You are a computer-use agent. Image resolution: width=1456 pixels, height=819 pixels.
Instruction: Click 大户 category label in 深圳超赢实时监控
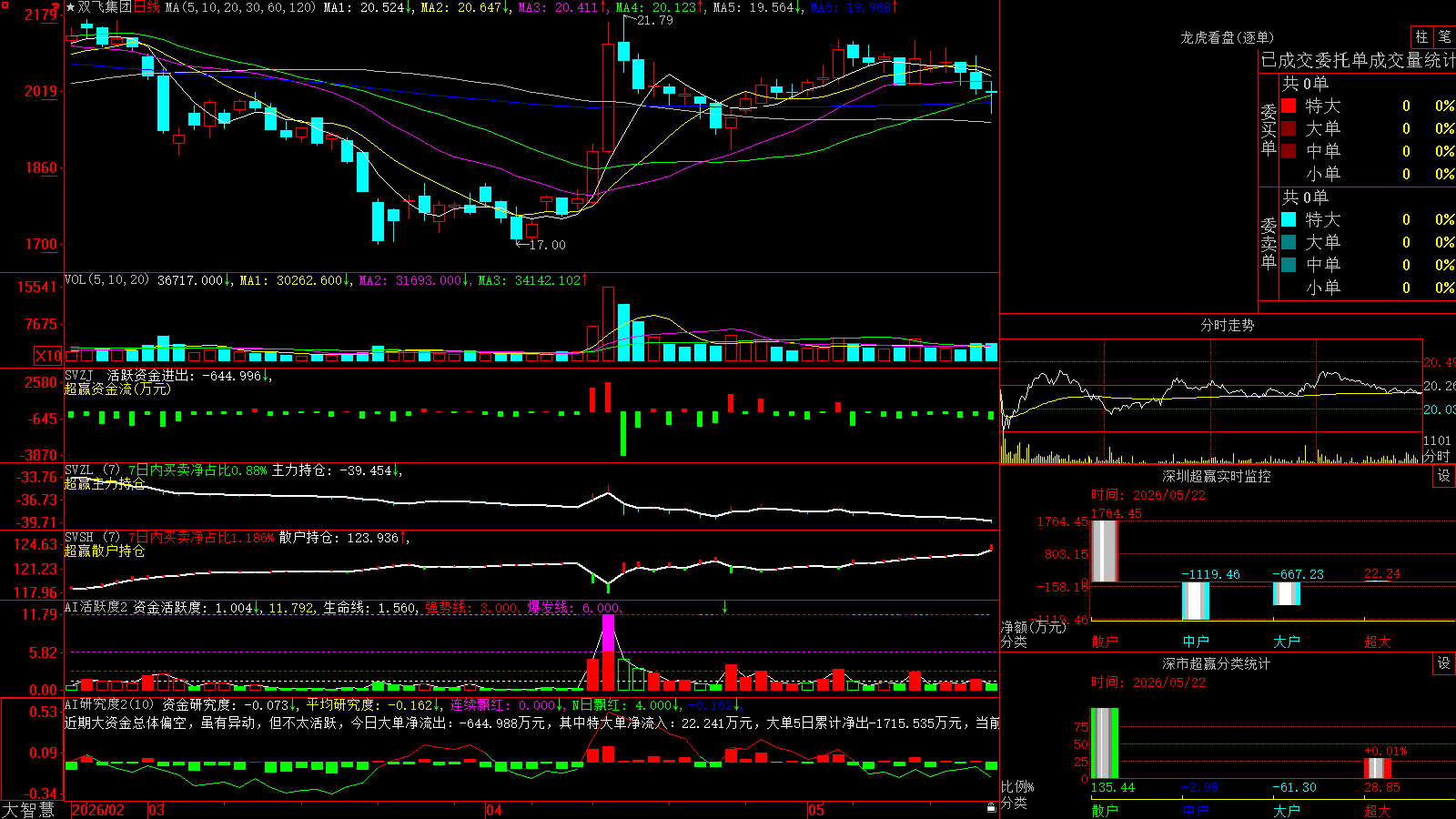click(1287, 642)
